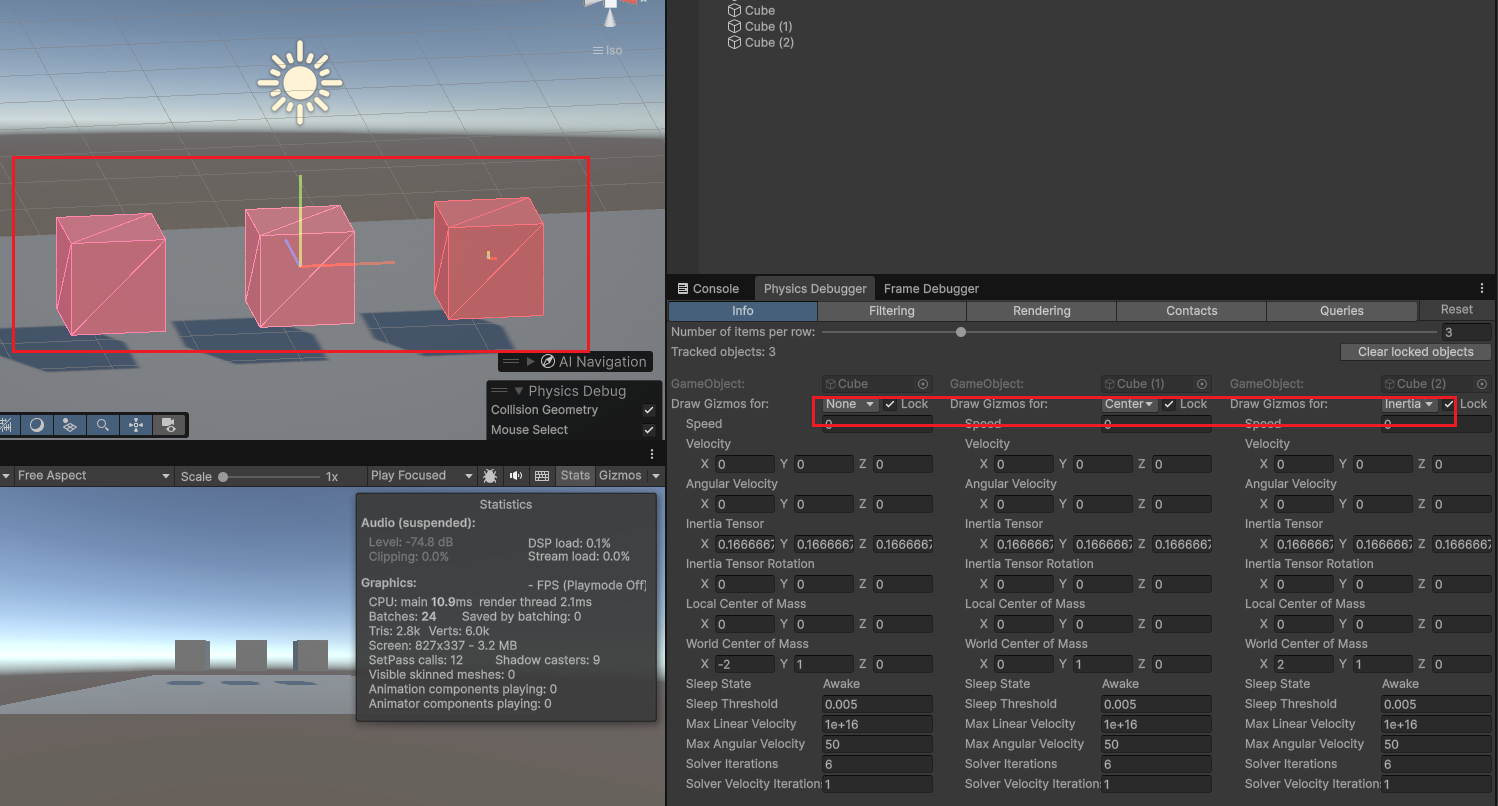Expand the AI Navigation overlay

tap(531, 362)
